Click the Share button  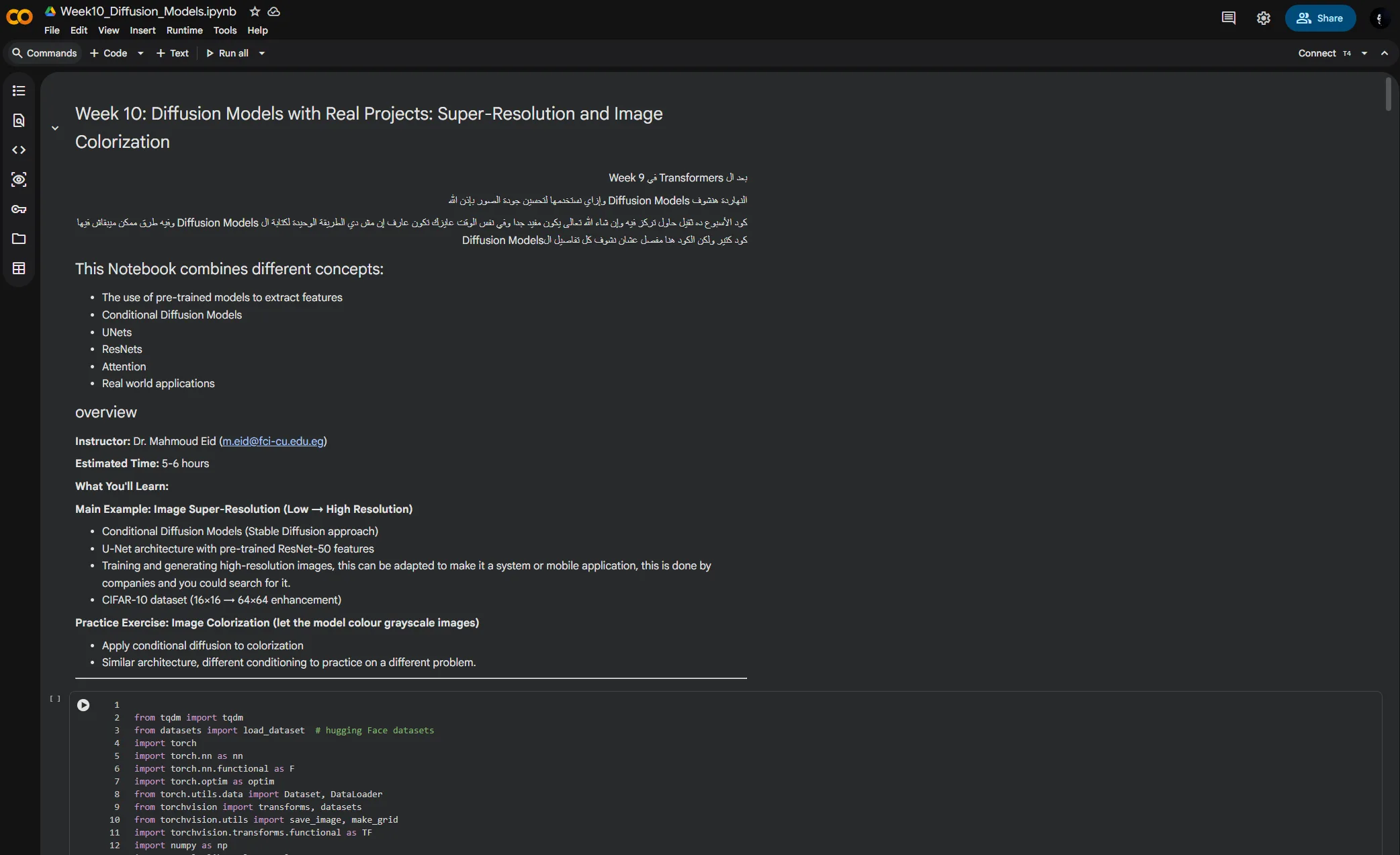pyautogui.click(x=1320, y=18)
